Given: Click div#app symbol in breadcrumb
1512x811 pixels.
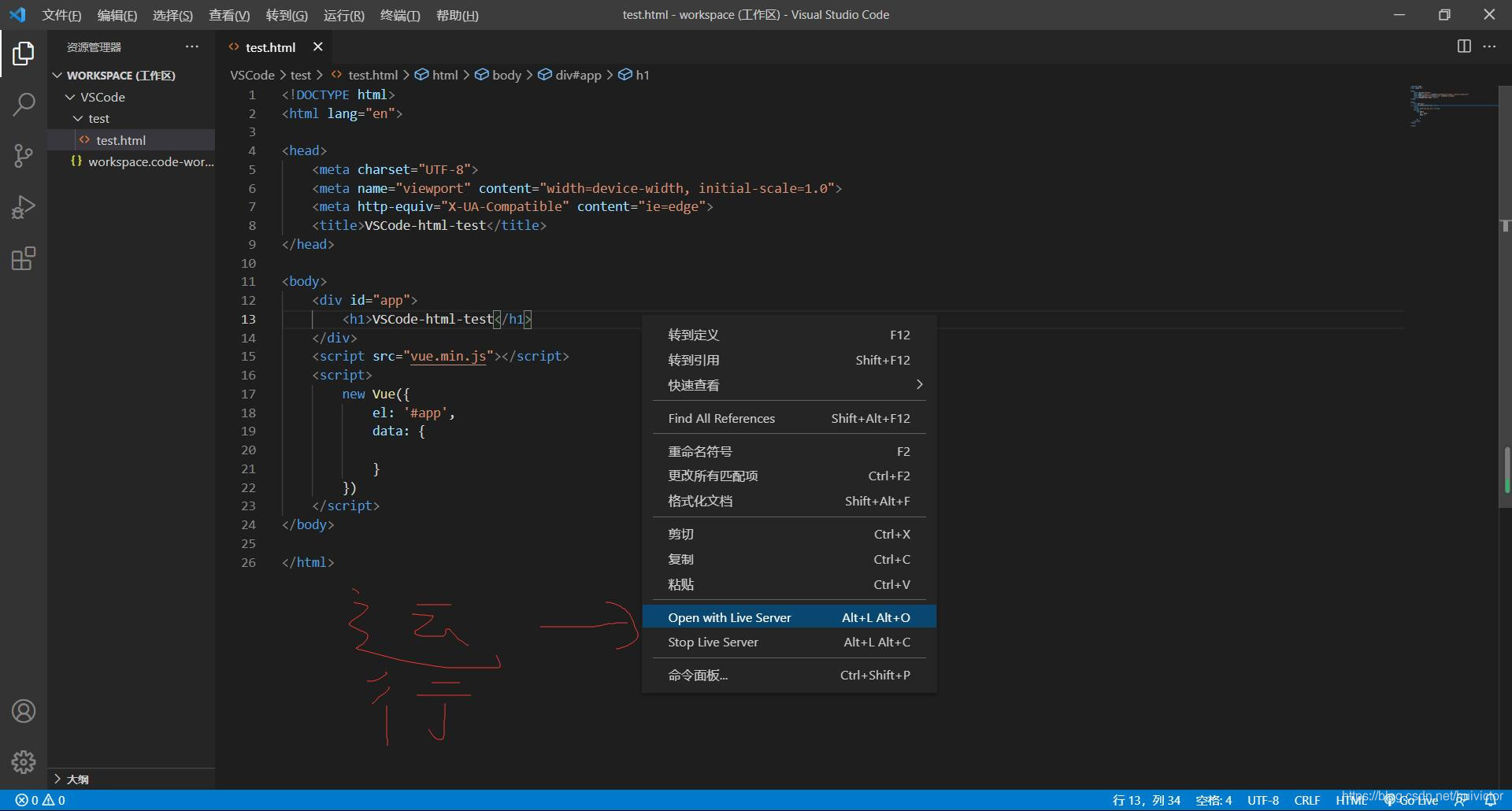Looking at the screenshot, I should (570, 75).
